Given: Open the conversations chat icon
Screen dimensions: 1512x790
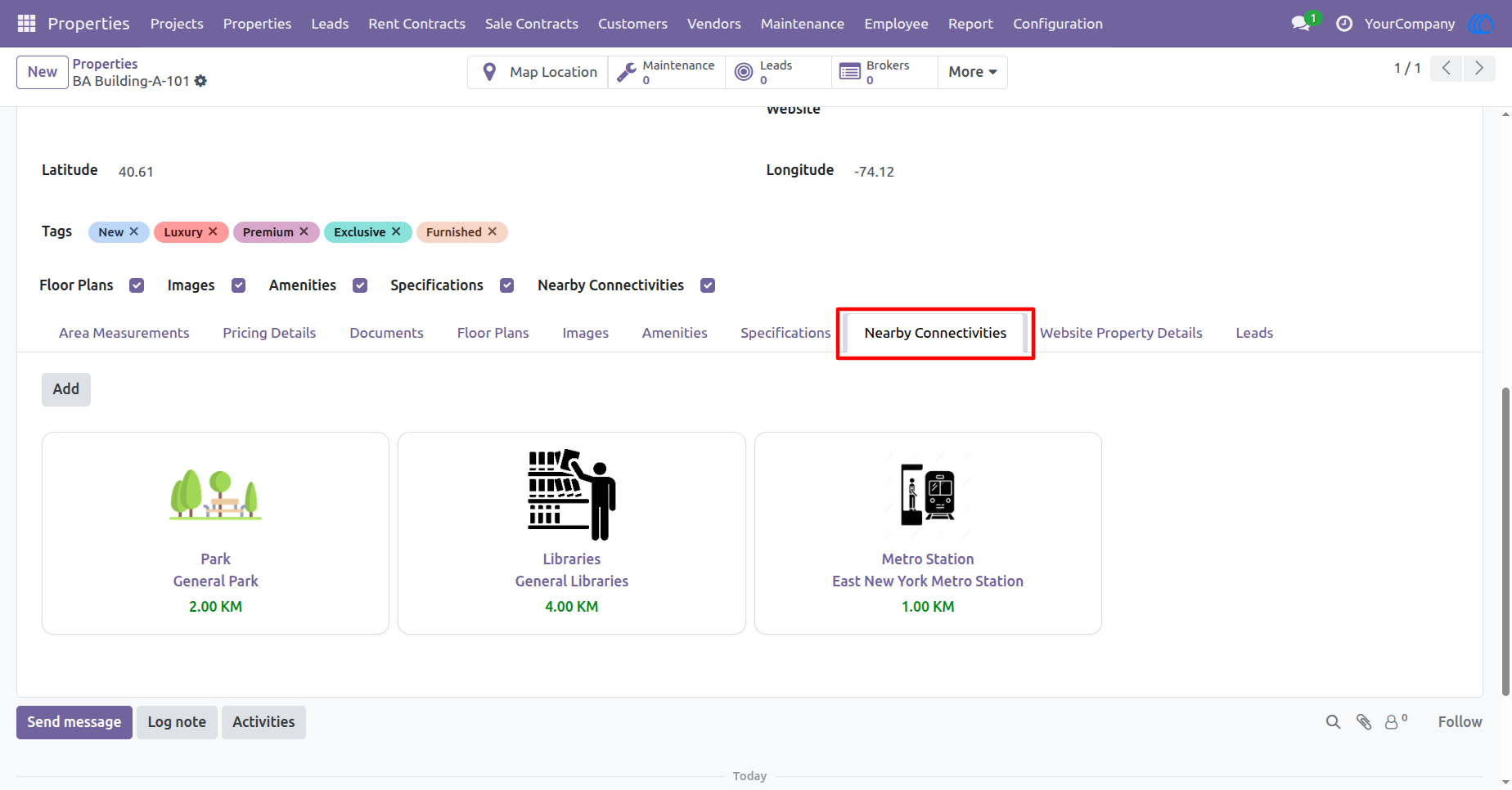Looking at the screenshot, I should (x=1300, y=24).
